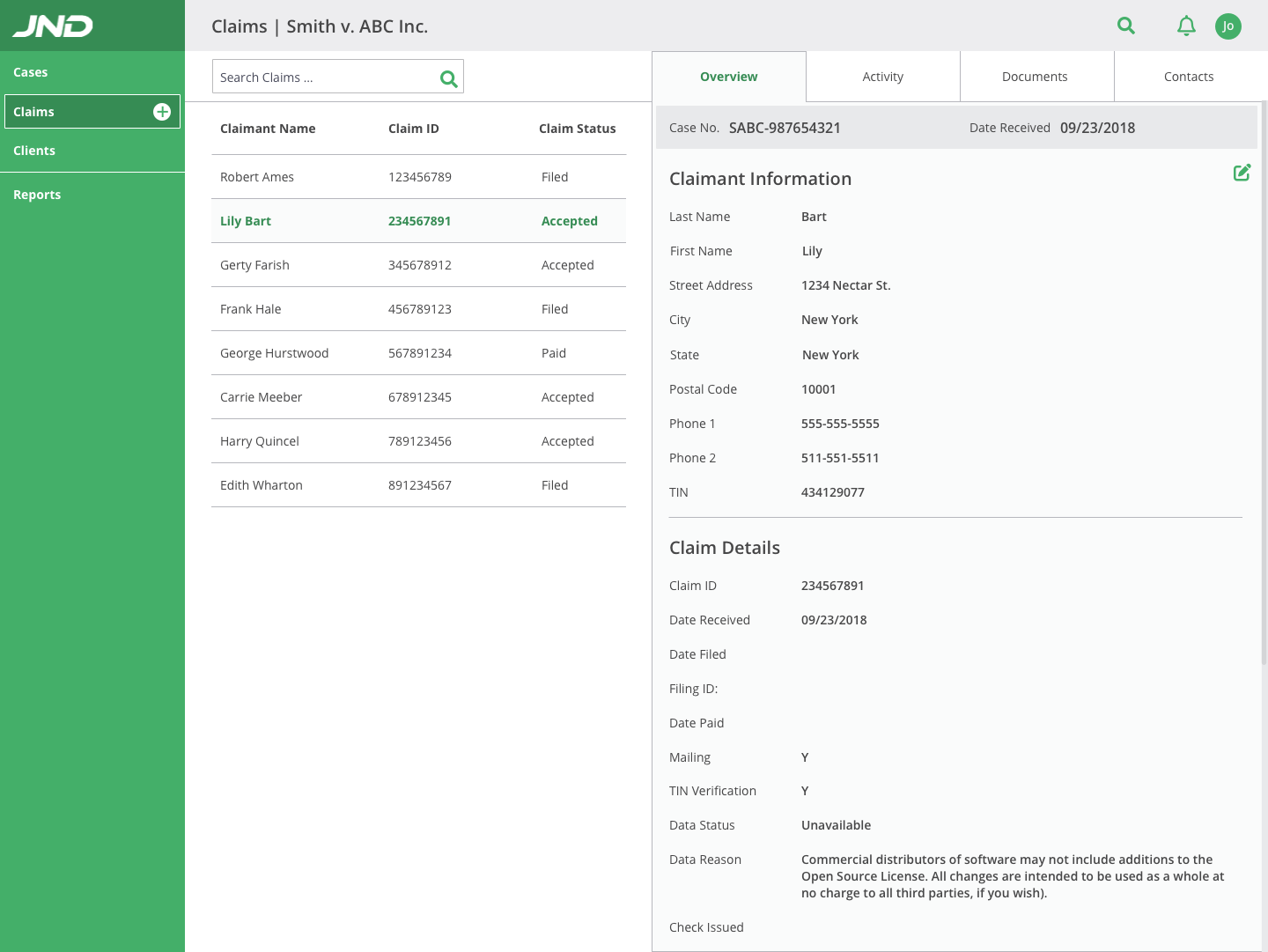Go to Cases in sidebar
The image size is (1268, 952).
click(x=31, y=72)
